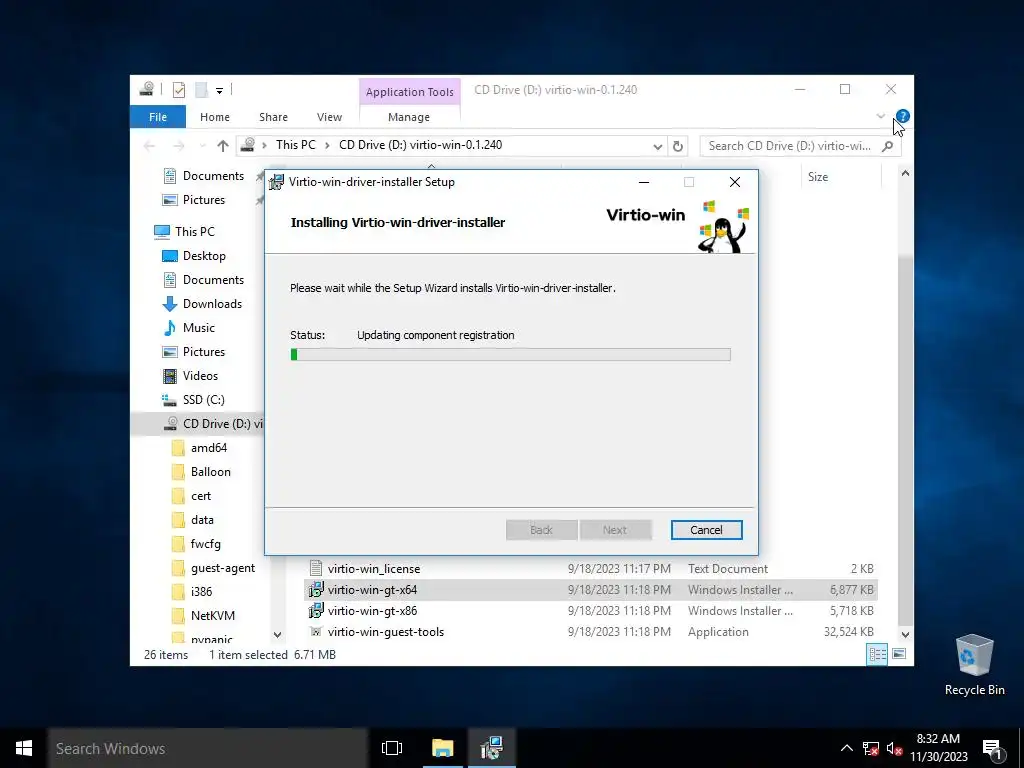This screenshot has height=768, width=1024.
Task: Click the Search Windows taskbar box
Action: pyautogui.click(x=208, y=748)
